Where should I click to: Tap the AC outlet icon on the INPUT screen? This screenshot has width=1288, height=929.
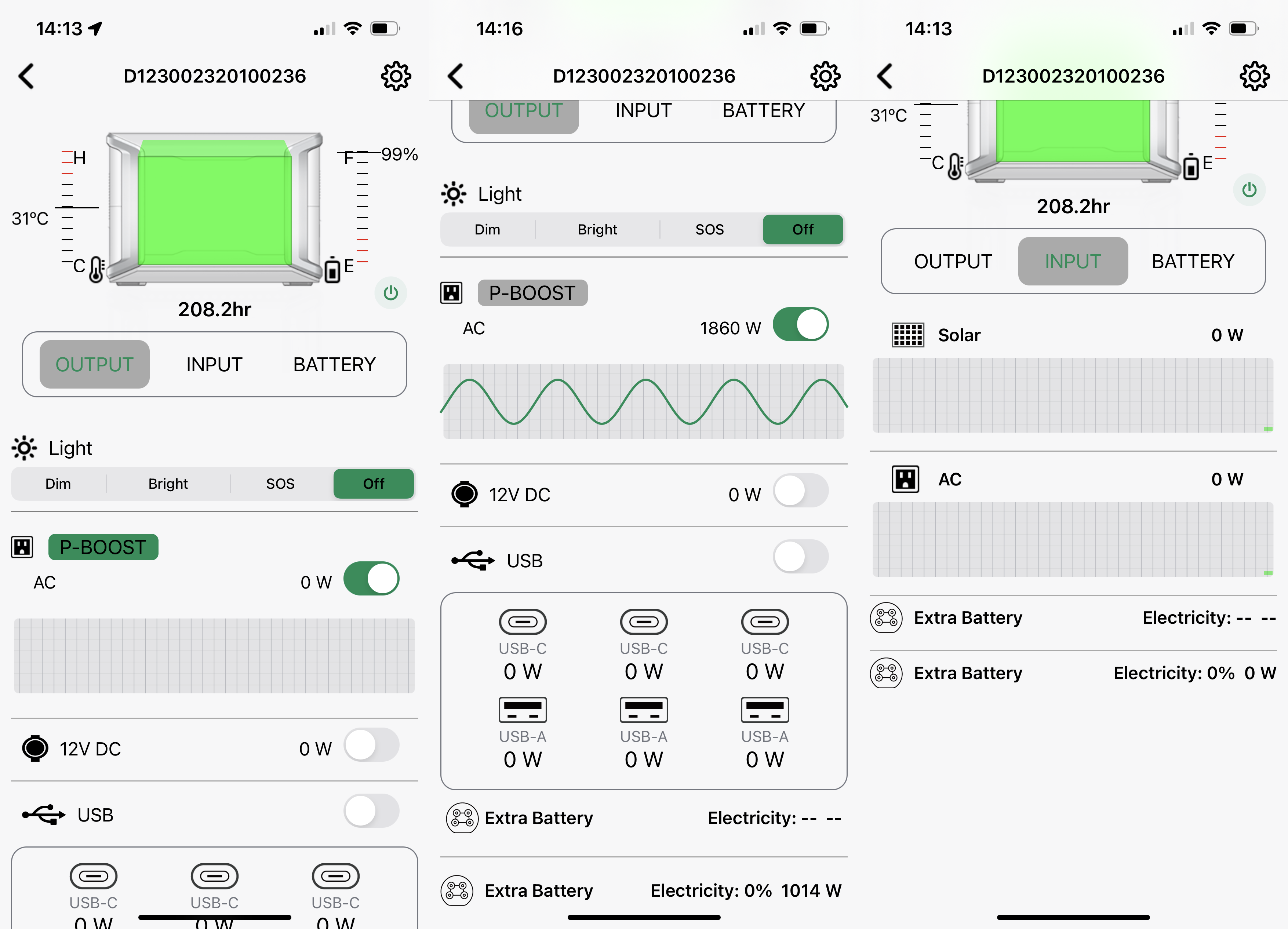(x=905, y=479)
